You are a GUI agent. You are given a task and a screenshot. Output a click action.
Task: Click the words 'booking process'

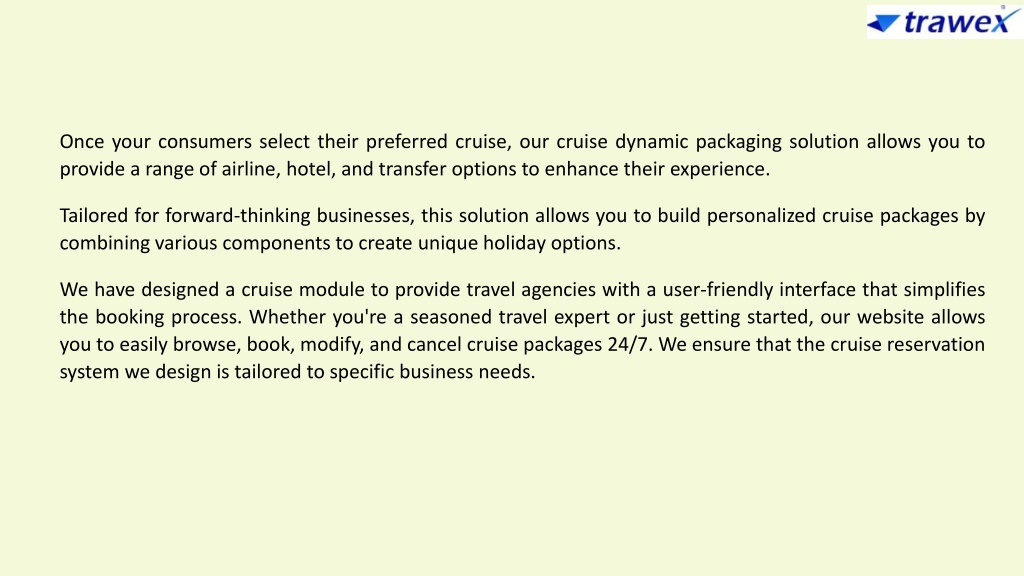[x=168, y=317]
